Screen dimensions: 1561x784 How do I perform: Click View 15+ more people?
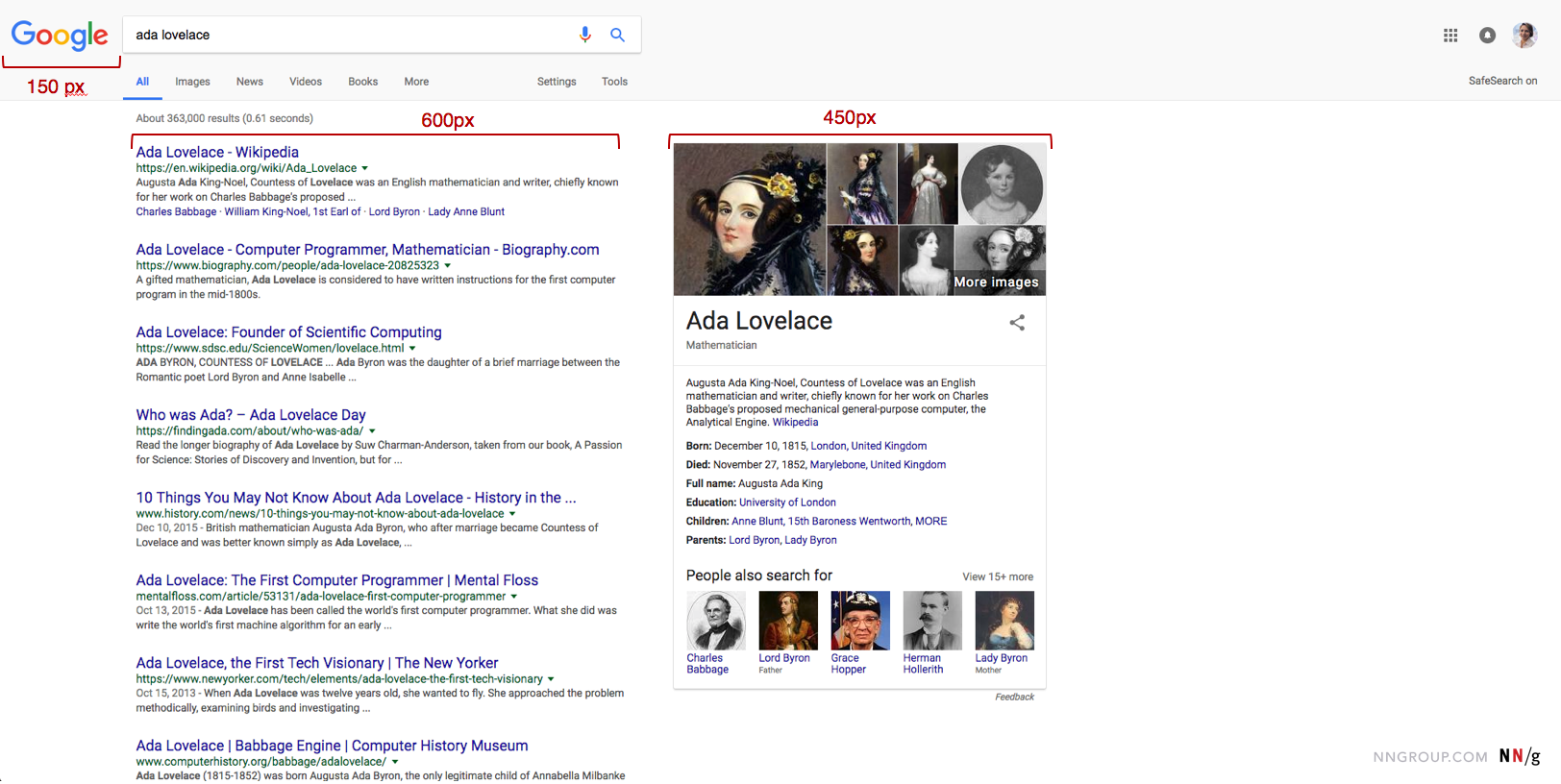tap(998, 576)
